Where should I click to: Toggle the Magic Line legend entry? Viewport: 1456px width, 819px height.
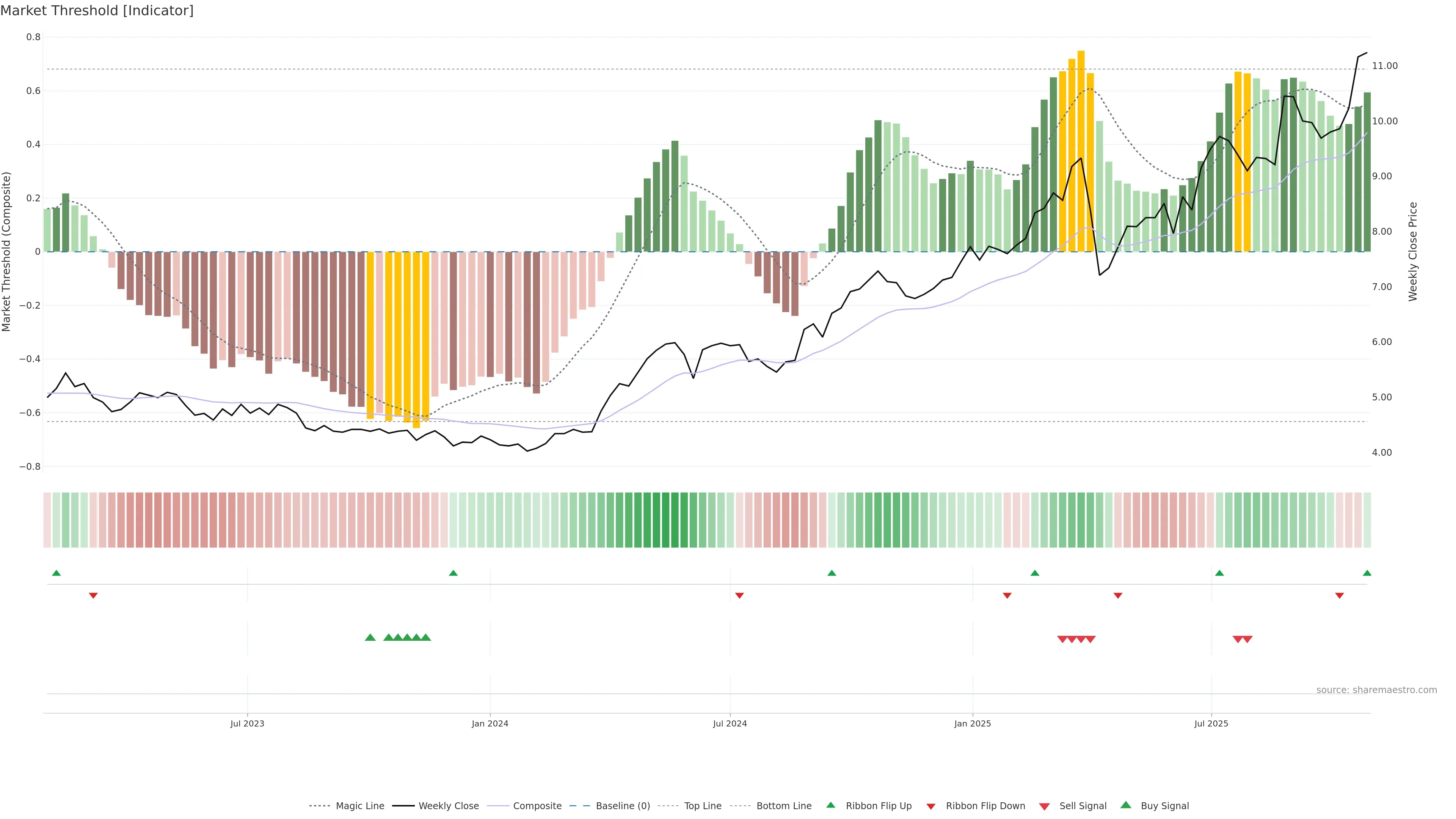point(359,806)
